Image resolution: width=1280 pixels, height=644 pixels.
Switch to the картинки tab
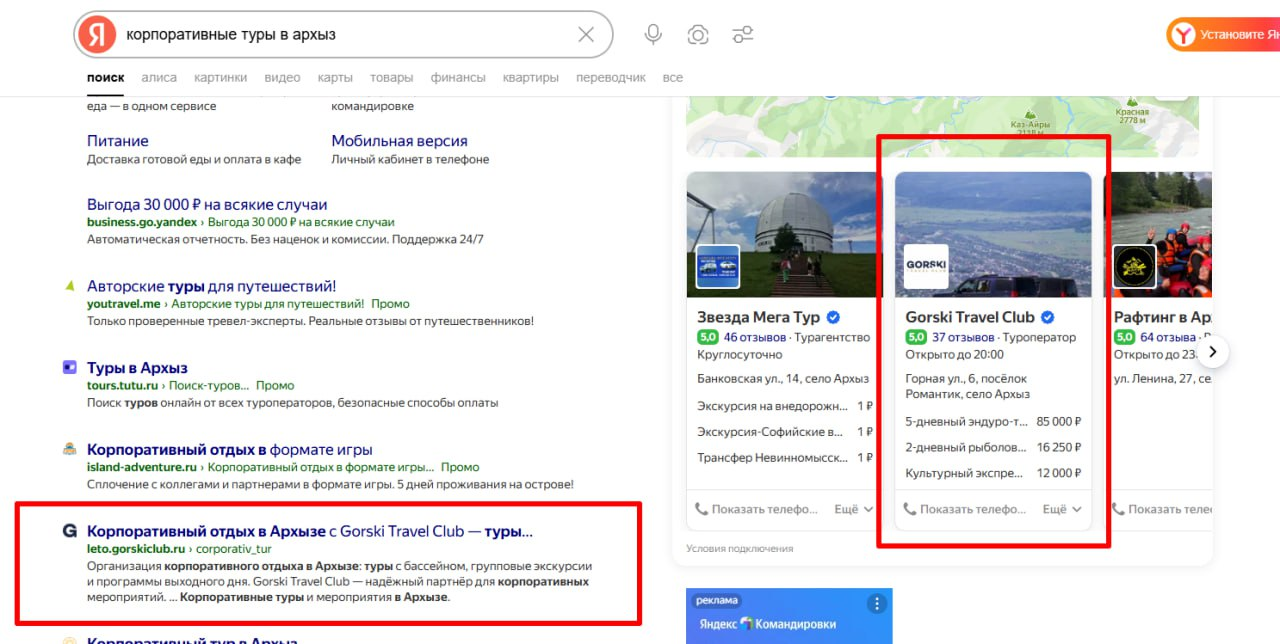tap(220, 77)
